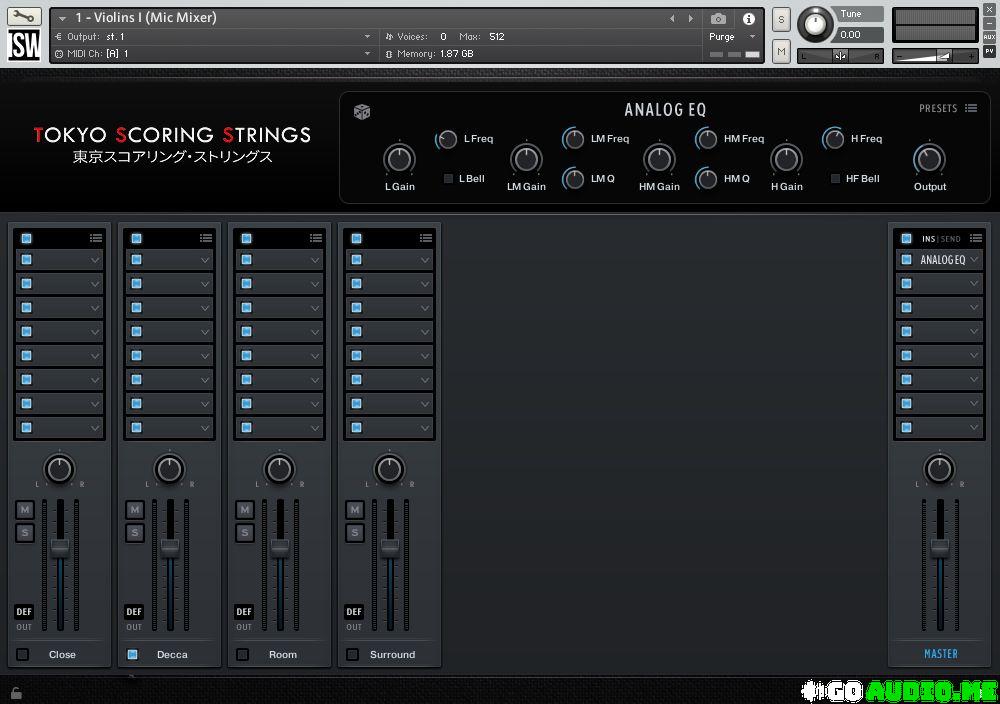The height and width of the screenshot is (704, 1000).
Task: Reset Room channel with DEF button
Action: 244,612
